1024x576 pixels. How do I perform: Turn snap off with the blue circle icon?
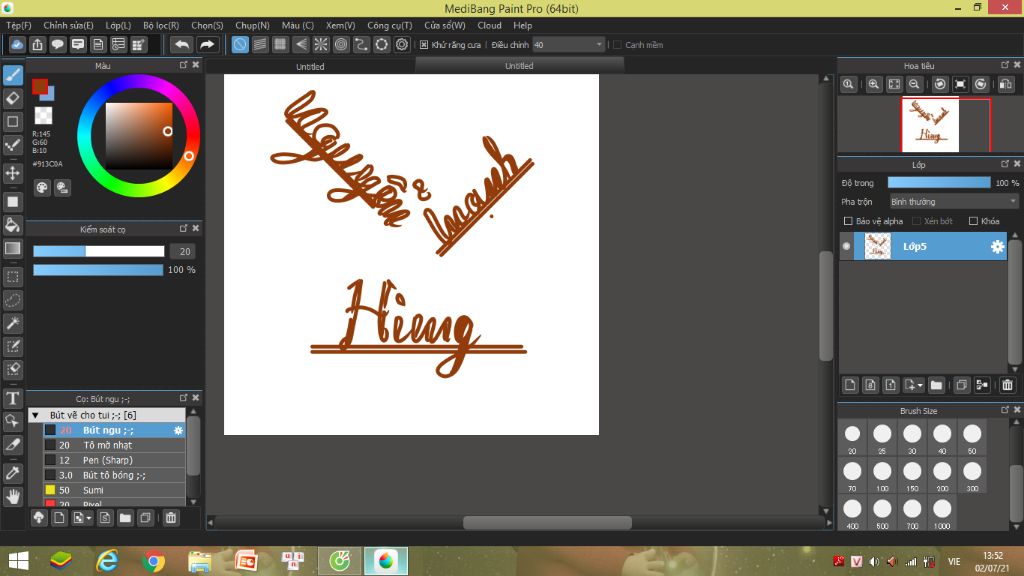(240, 44)
